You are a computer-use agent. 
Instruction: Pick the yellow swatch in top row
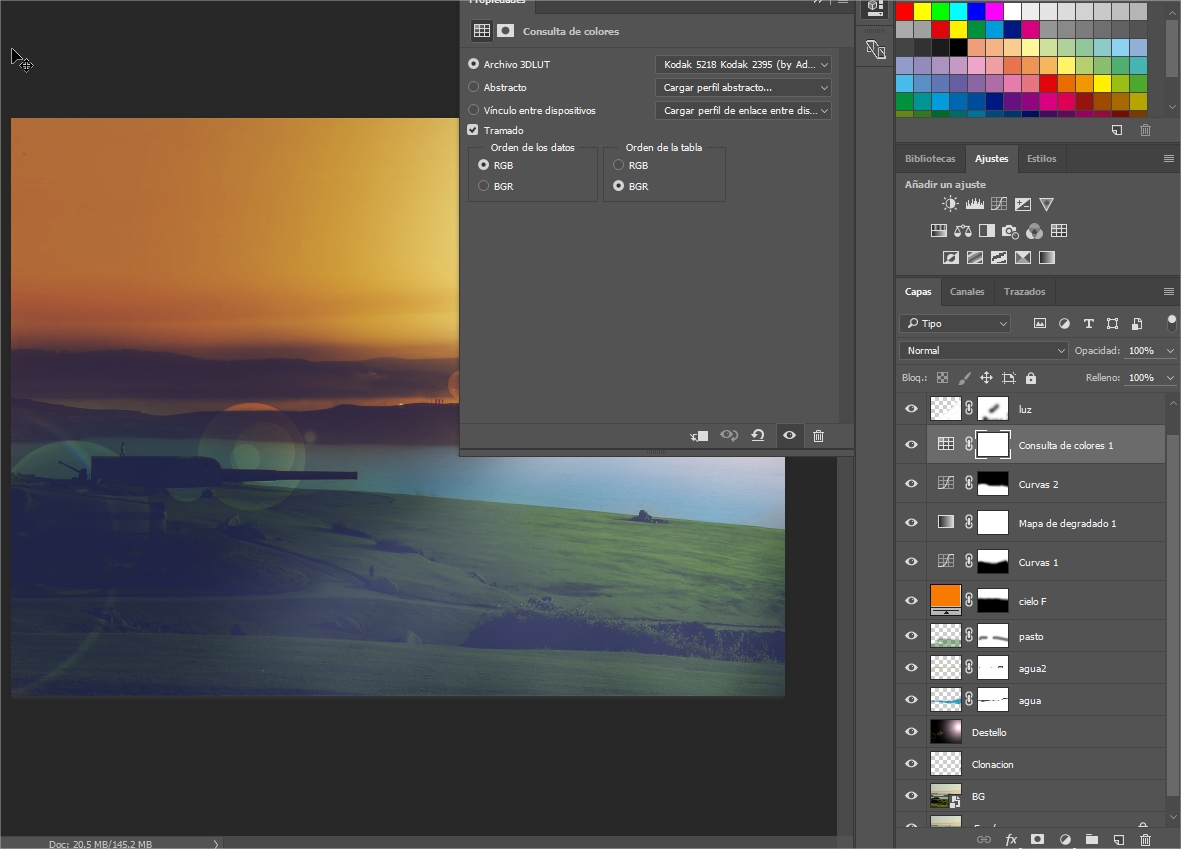coord(923,11)
